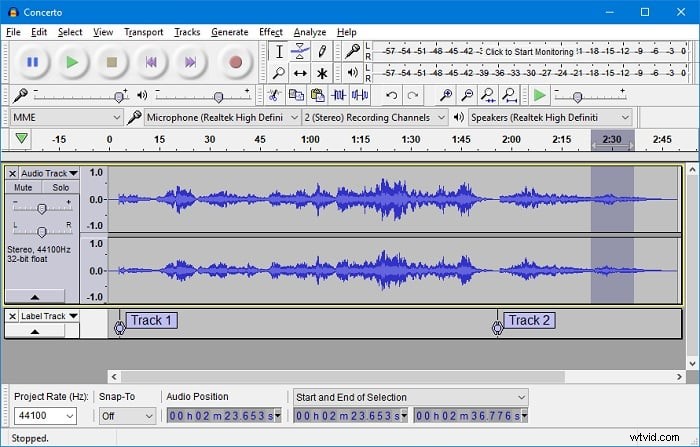Click the Copy icon

296,95
